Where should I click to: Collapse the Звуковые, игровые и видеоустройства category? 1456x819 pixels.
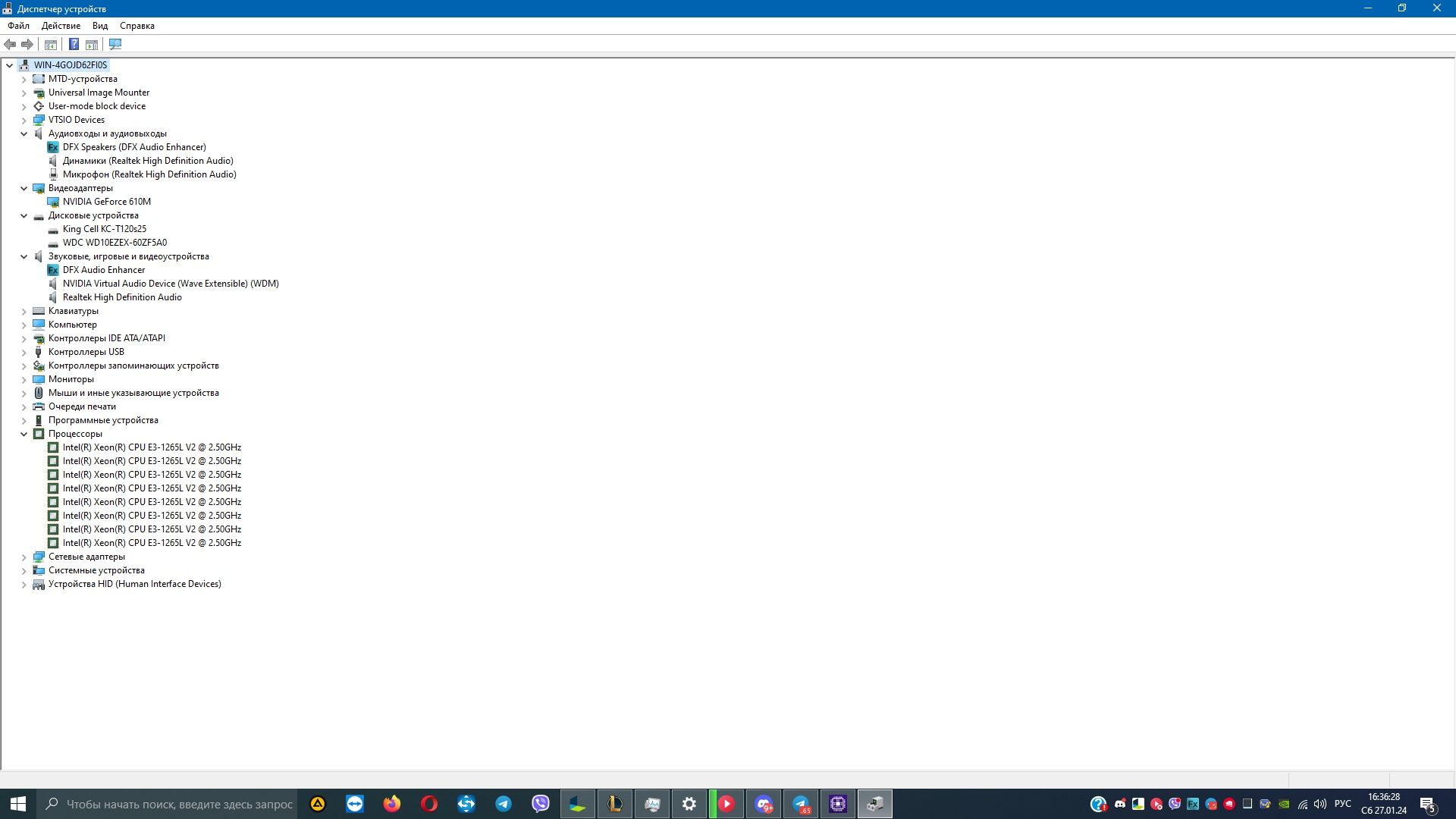point(24,256)
